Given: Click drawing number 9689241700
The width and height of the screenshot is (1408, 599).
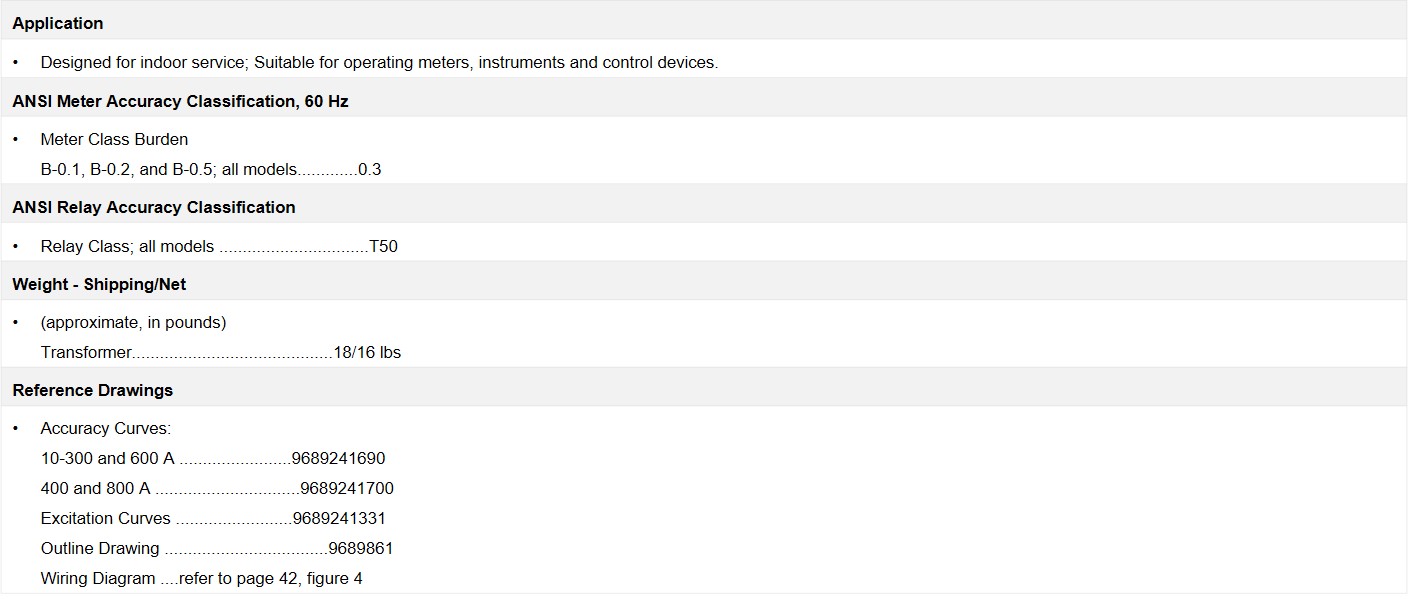Looking at the screenshot, I should (x=347, y=489).
